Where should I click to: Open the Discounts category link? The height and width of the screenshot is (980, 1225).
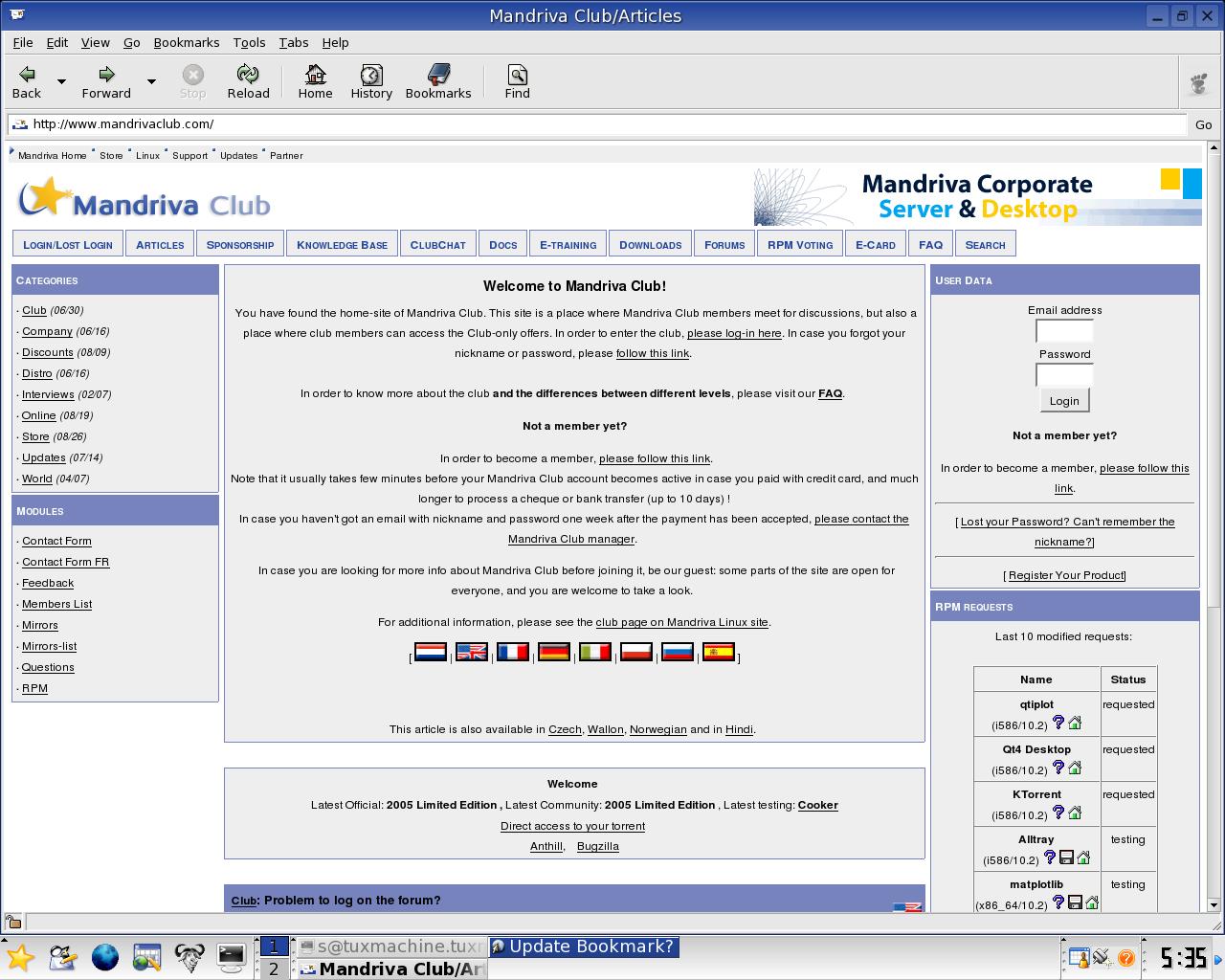48,352
